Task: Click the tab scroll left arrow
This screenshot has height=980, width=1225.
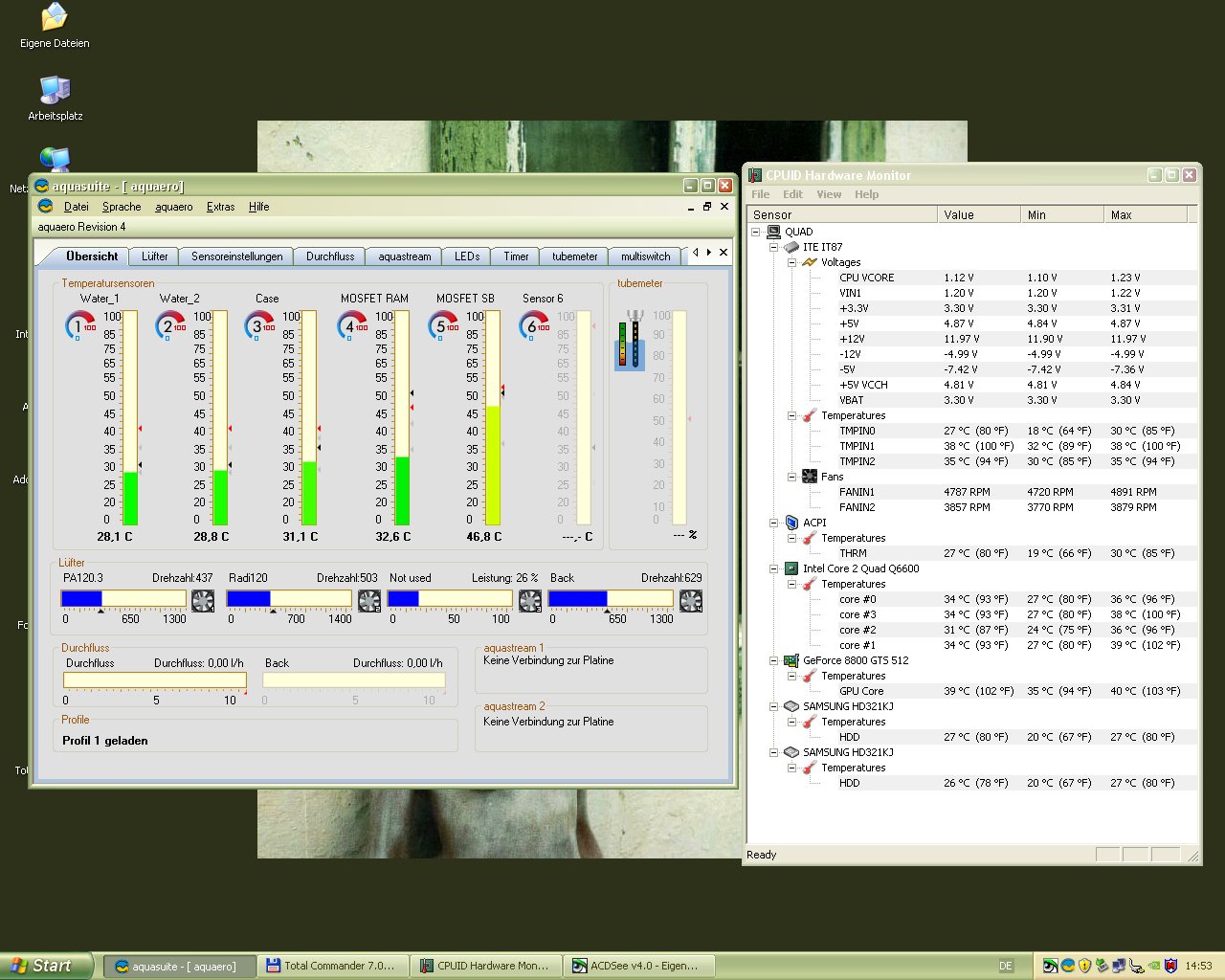Action: click(x=696, y=253)
